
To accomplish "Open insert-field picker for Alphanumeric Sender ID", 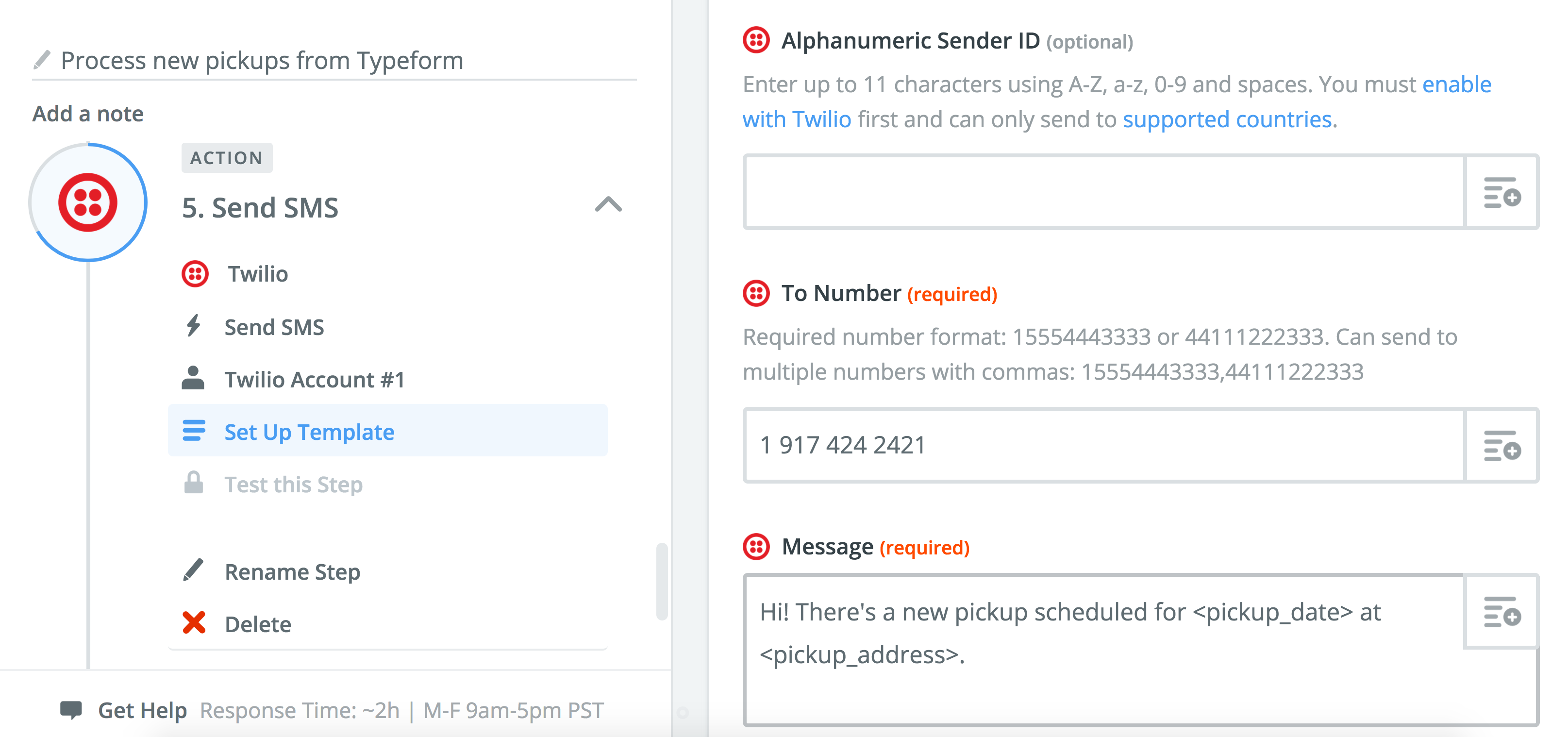I will pyautogui.click(x=1501, y=192).
